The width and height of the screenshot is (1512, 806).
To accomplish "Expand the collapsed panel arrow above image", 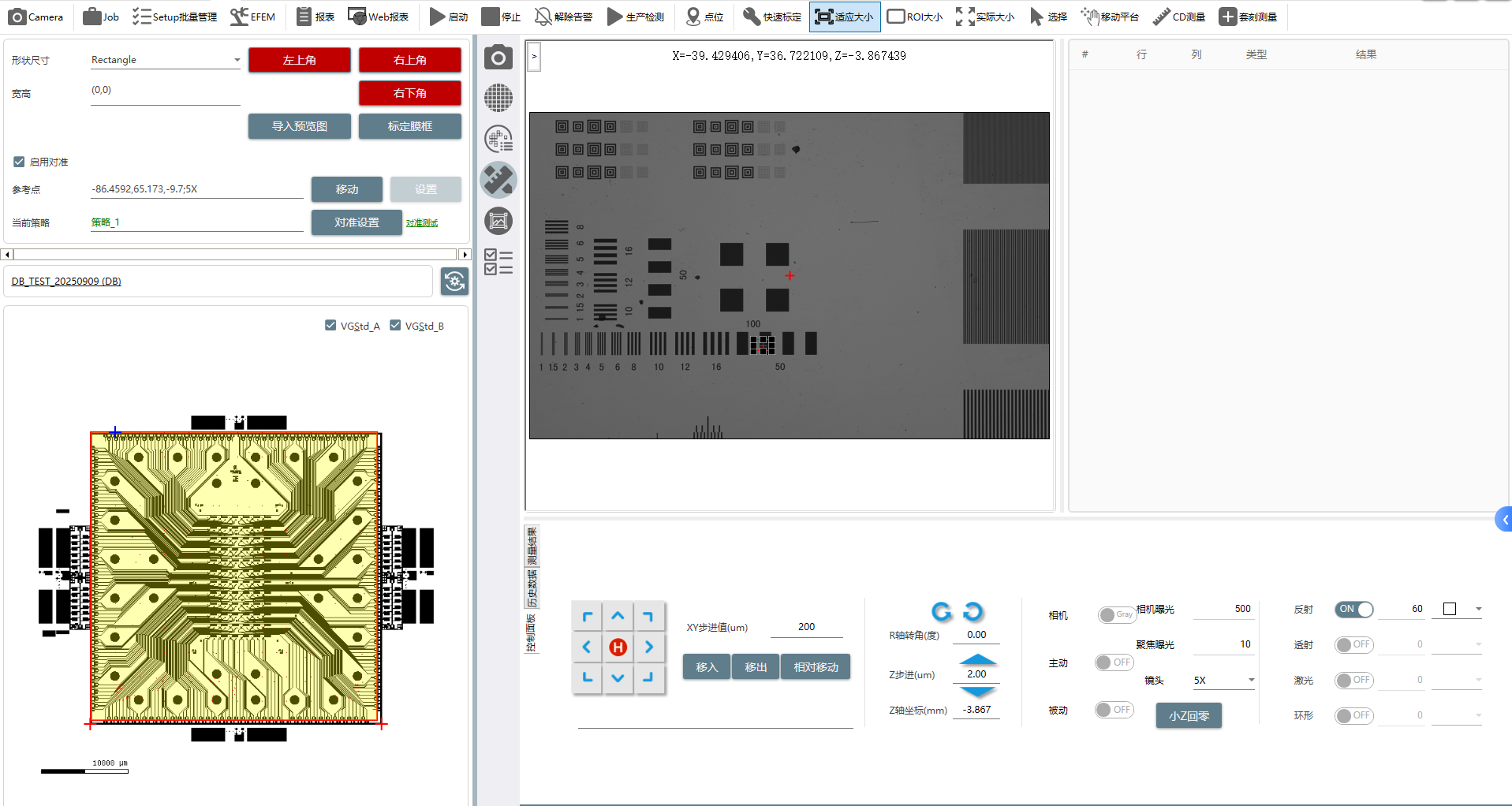I will (x=534, y=56).
